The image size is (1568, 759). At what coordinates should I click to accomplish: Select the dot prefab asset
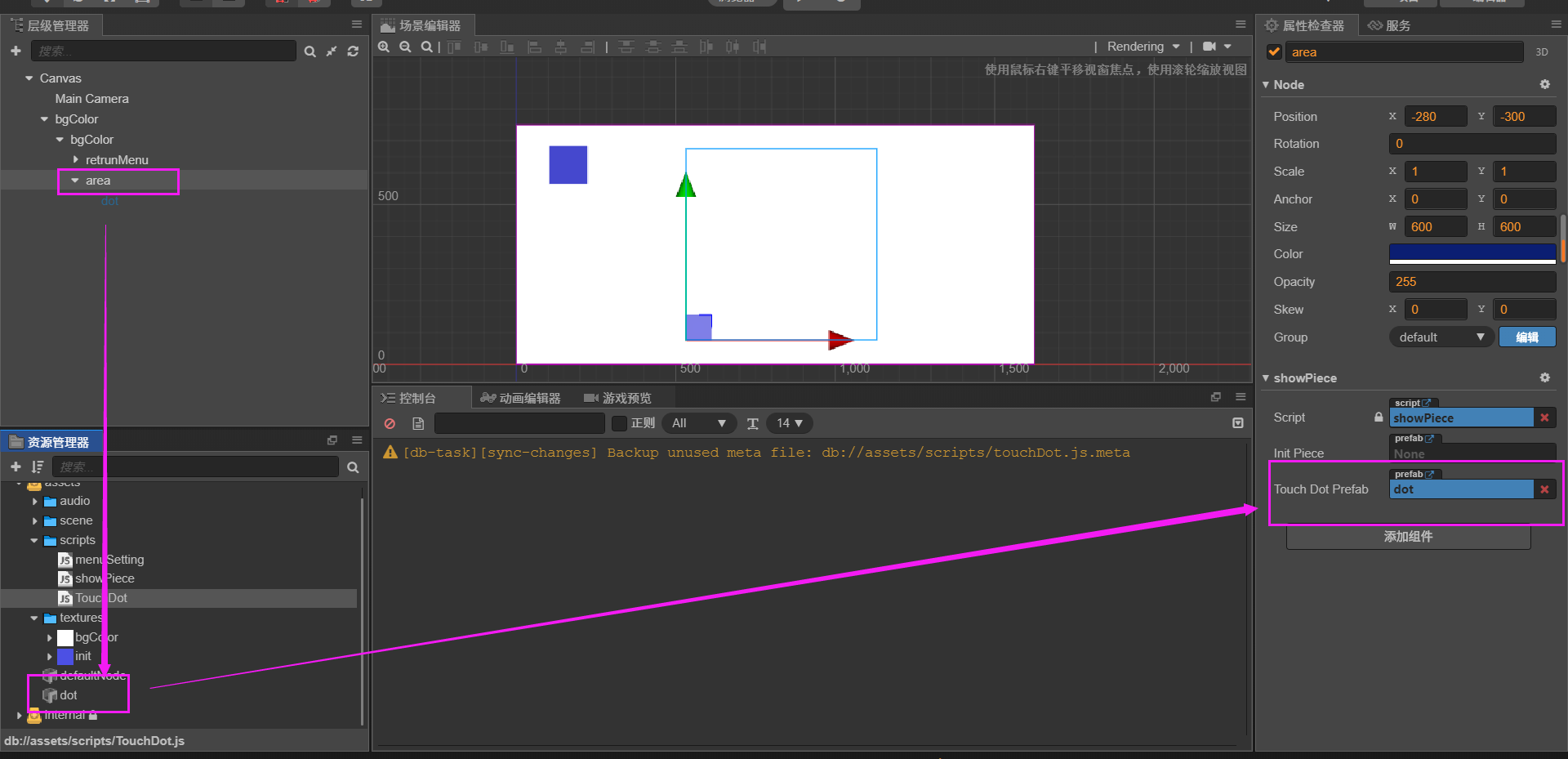(x=69, y=695)
